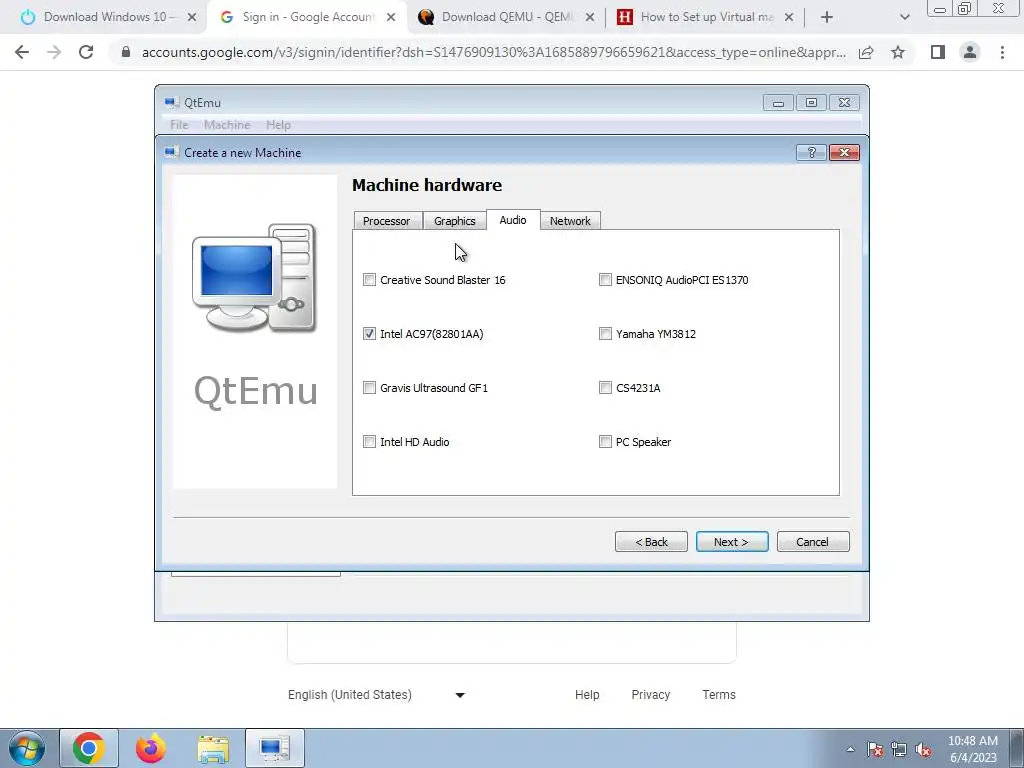
Task: Click the site lock icon
Action: 126,52
